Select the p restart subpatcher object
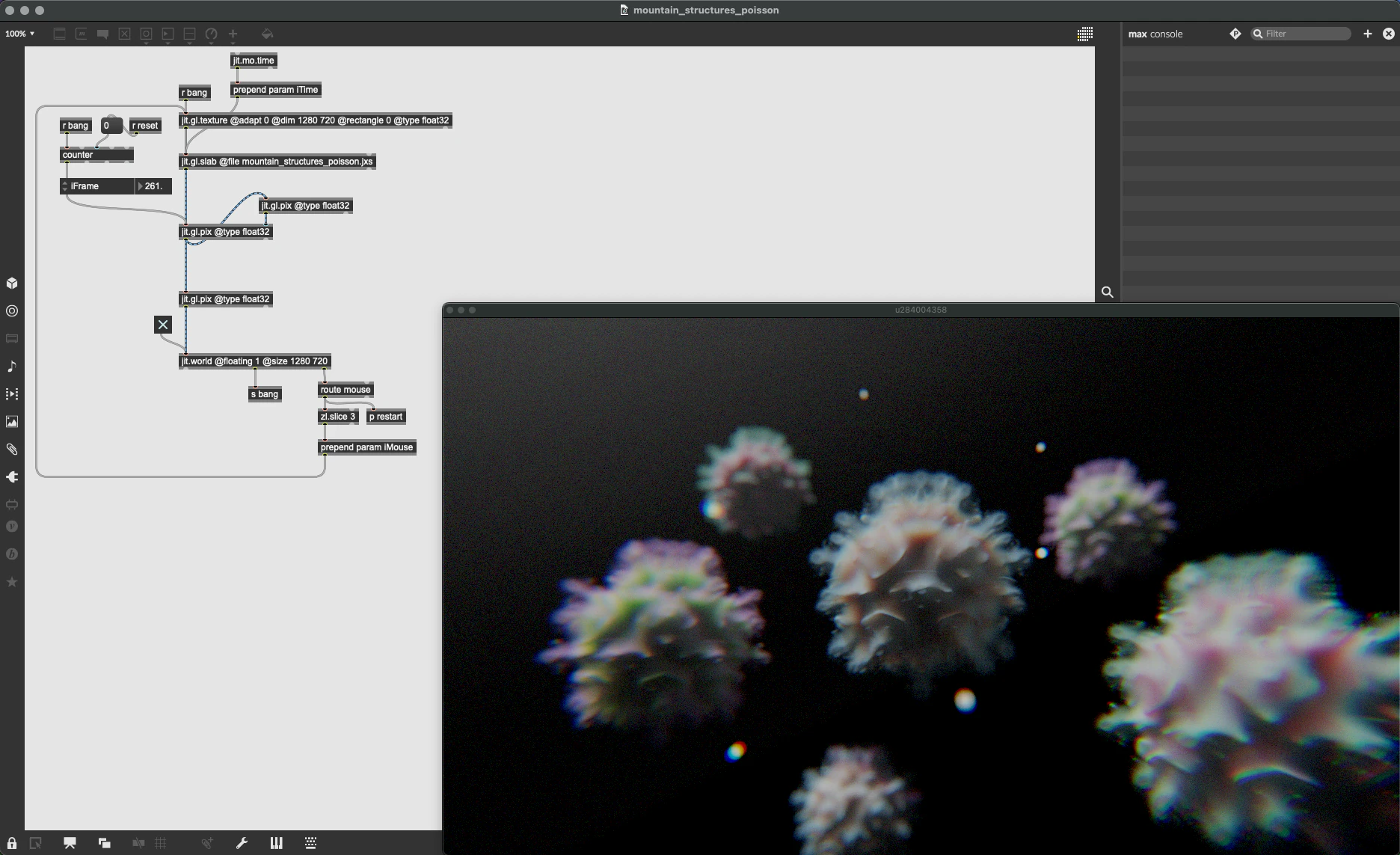Image resolution: width=1400 pixels, height=855 pixels. (x=386, y=417)
